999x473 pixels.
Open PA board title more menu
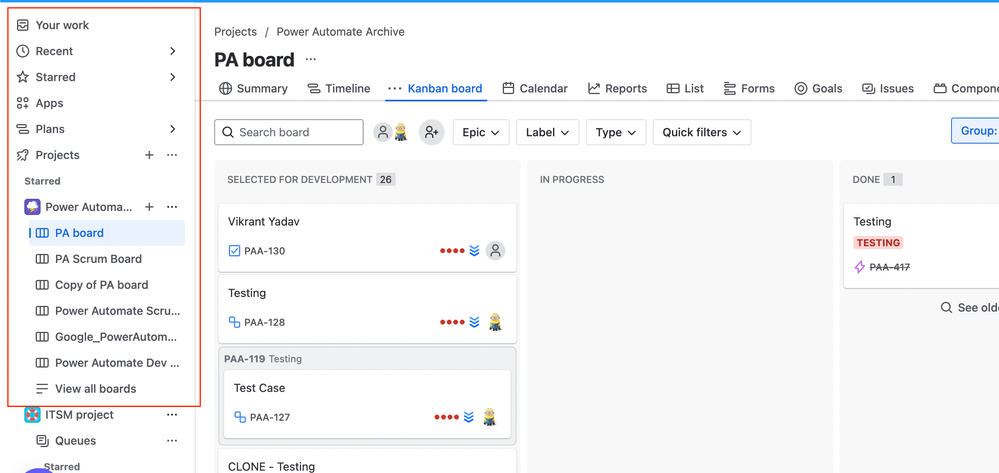(x=310, y=59)
